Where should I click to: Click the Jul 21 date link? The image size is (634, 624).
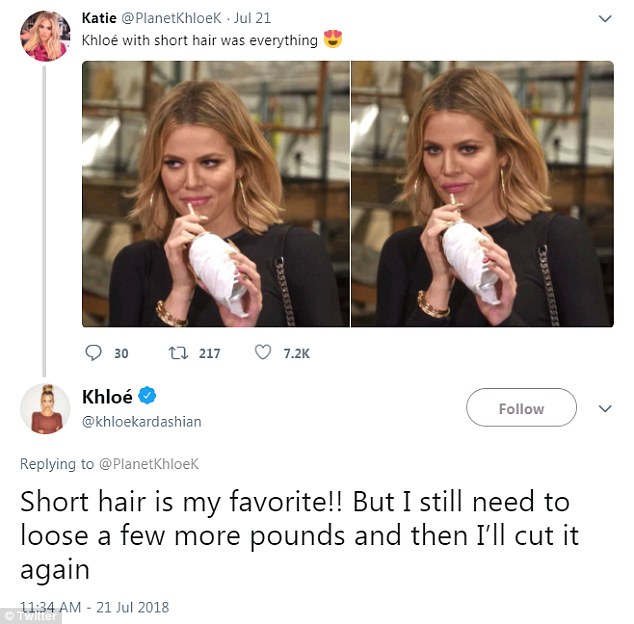[x=252, y=18]
